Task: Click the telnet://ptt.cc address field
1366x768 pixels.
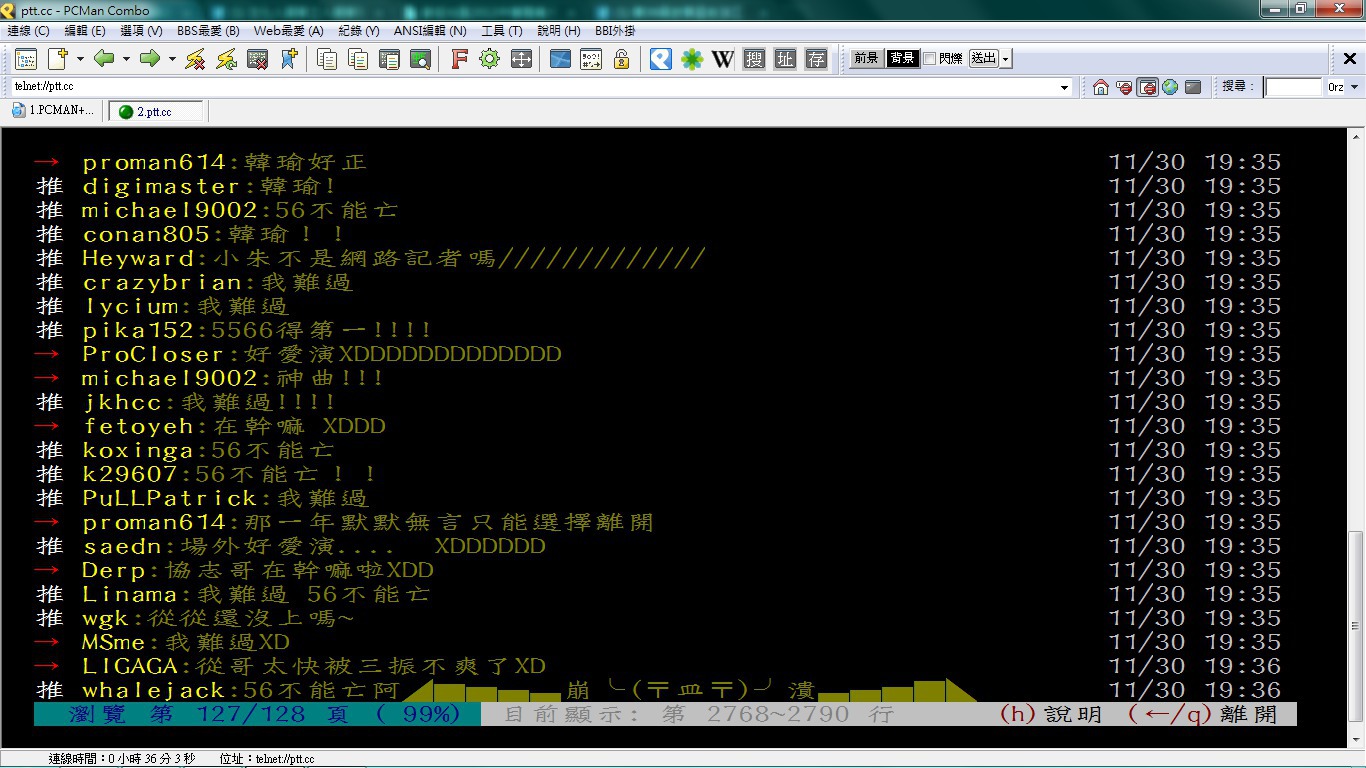Action: [534, 87]
